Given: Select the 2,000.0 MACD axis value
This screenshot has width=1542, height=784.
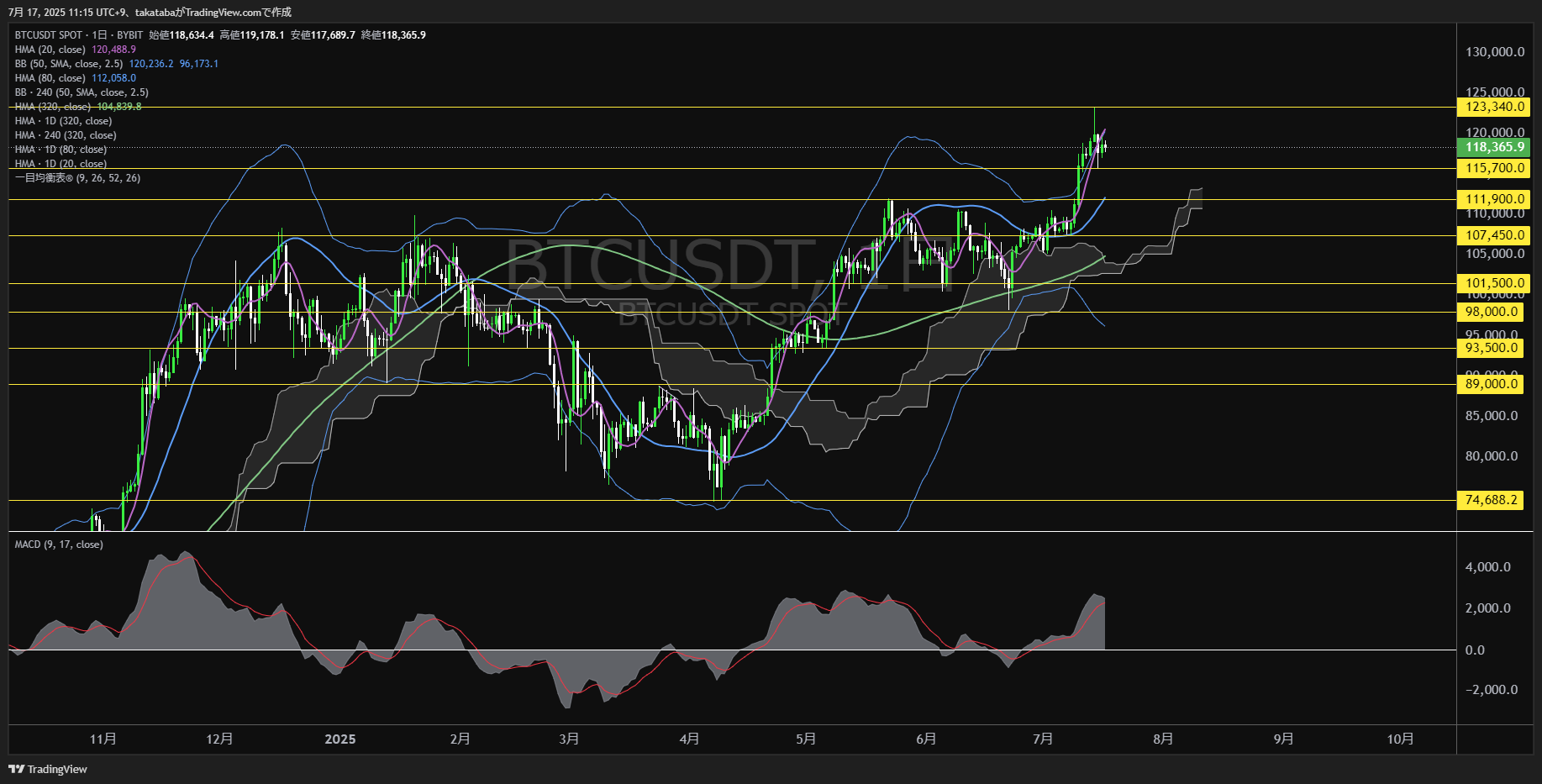Looking at the screenshot, I should click(x=1488, y=608).
